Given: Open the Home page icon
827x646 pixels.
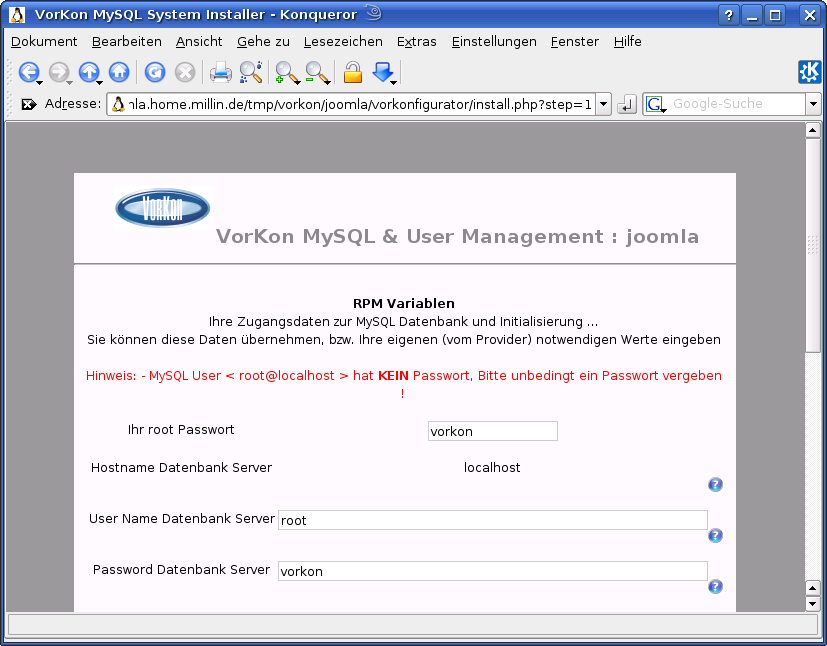Looking at the screenshot, I should [x=119, y=72].
